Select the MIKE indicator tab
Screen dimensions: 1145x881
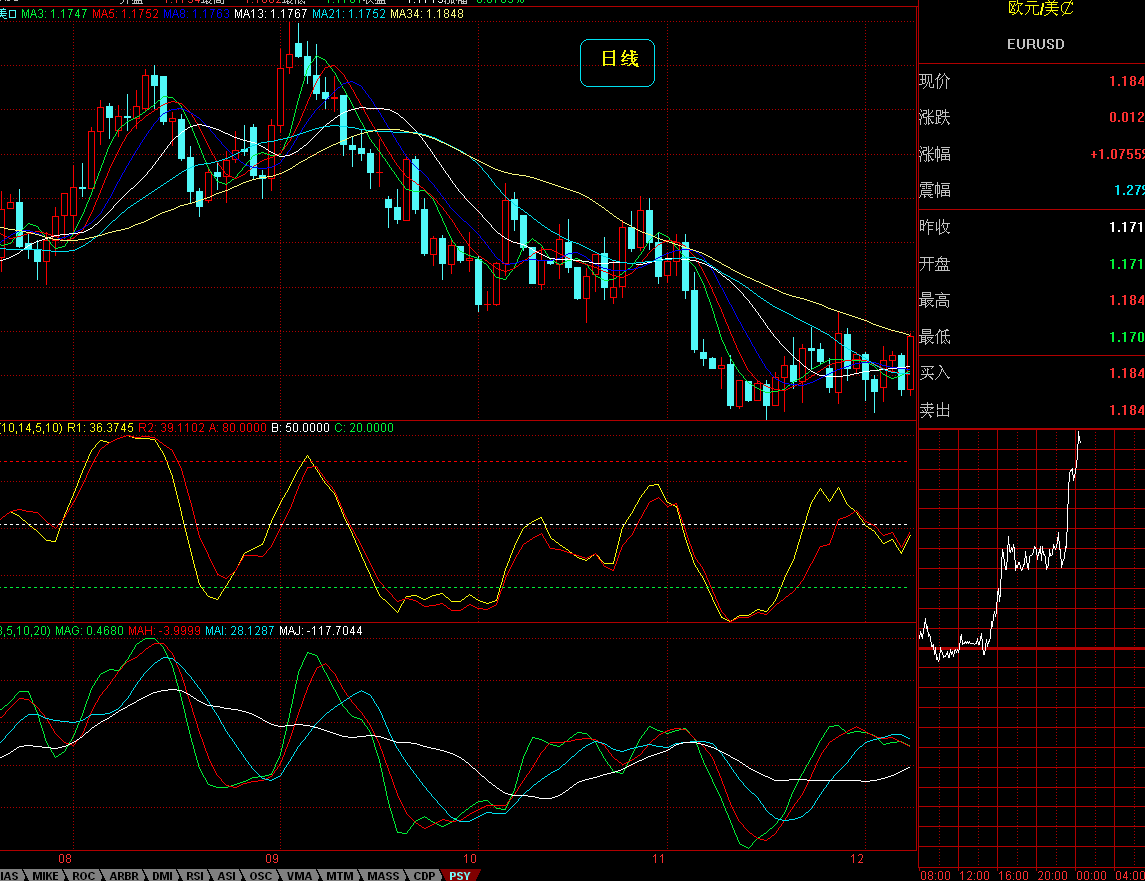click(x=45, y=875)
